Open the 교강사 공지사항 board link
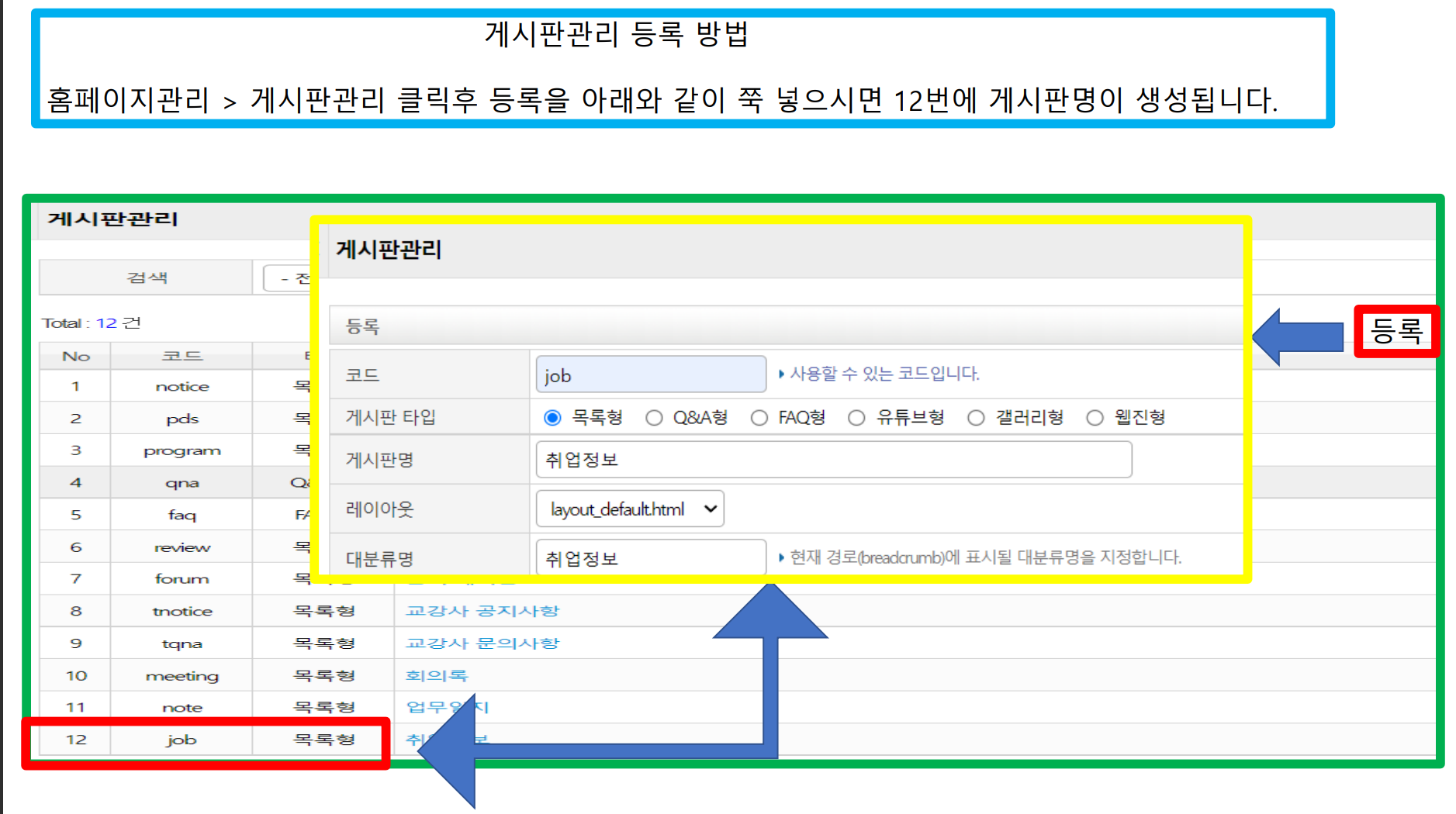Viewport: 1456px width, 814px height. (x=482, y=611)
